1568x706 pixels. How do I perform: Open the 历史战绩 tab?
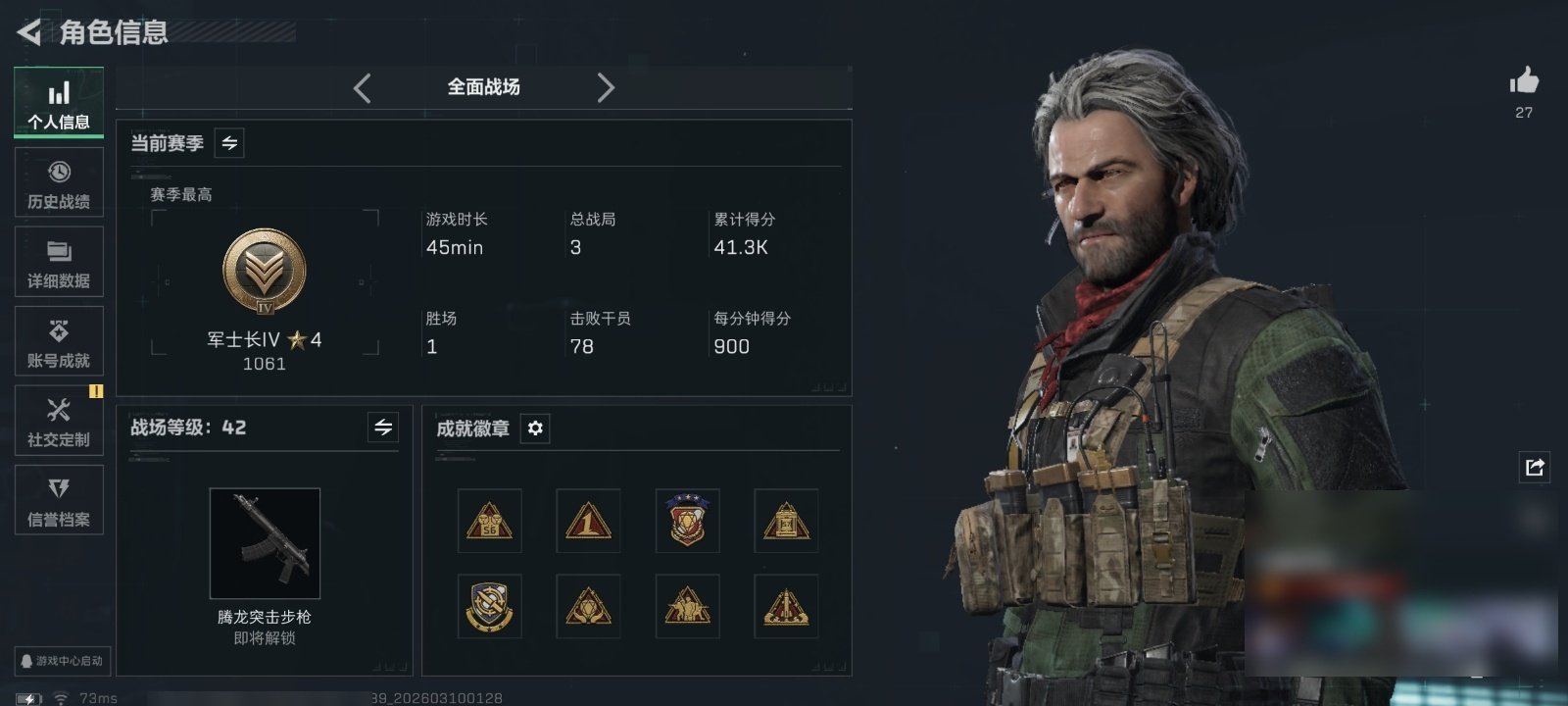[x=59, y=182]
